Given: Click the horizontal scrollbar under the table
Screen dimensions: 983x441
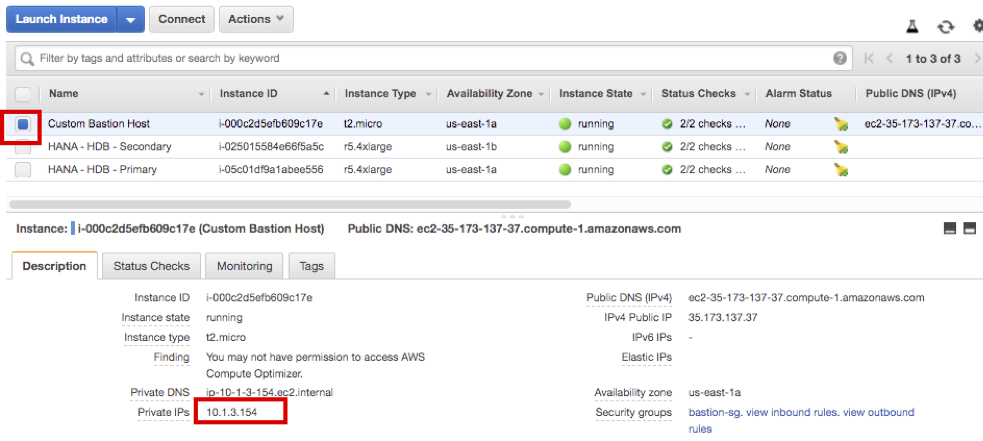Looking at the screenshot, I should tap(290, 204).
